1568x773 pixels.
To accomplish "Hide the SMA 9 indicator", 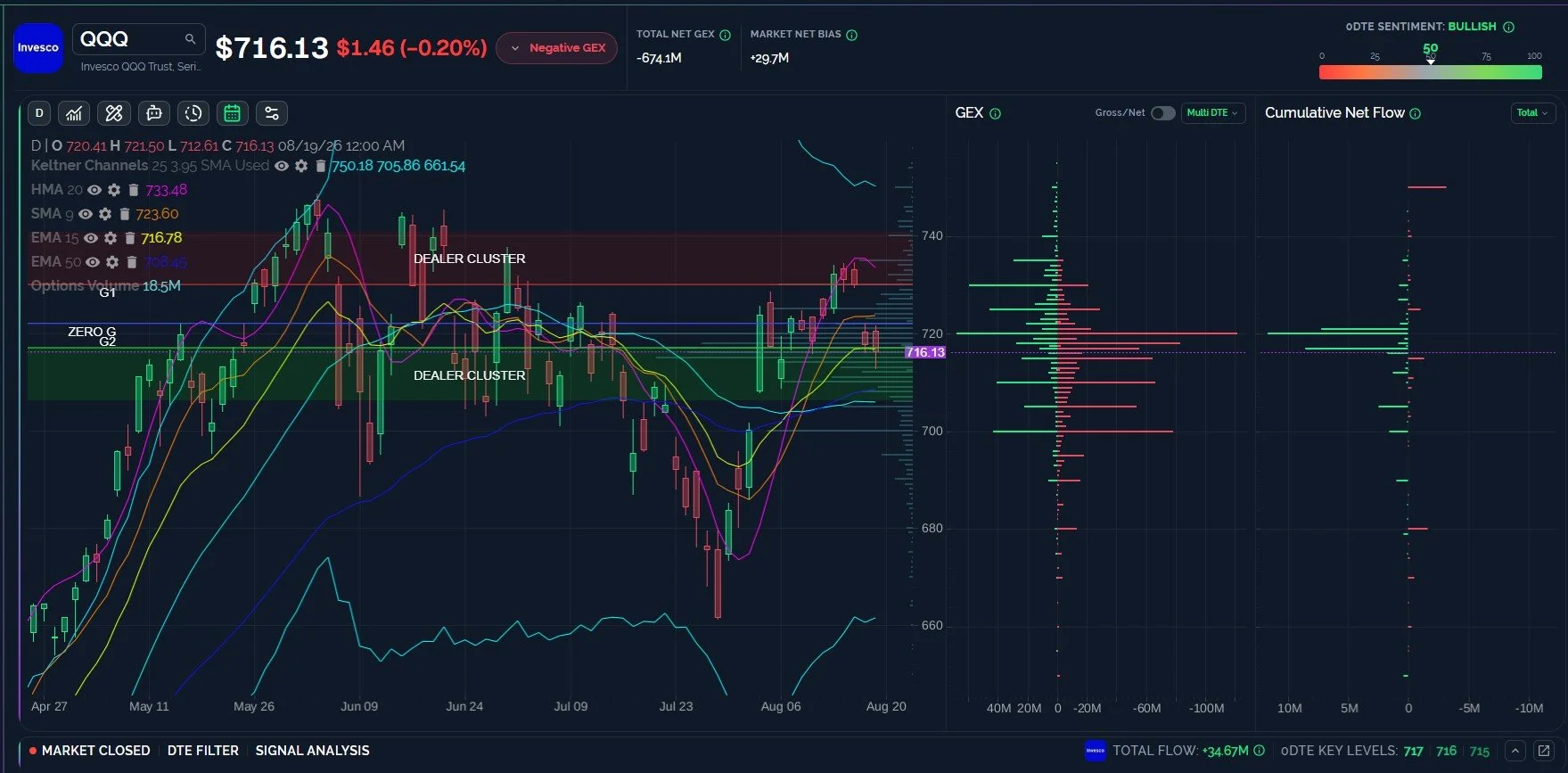I will pos(86,214).
